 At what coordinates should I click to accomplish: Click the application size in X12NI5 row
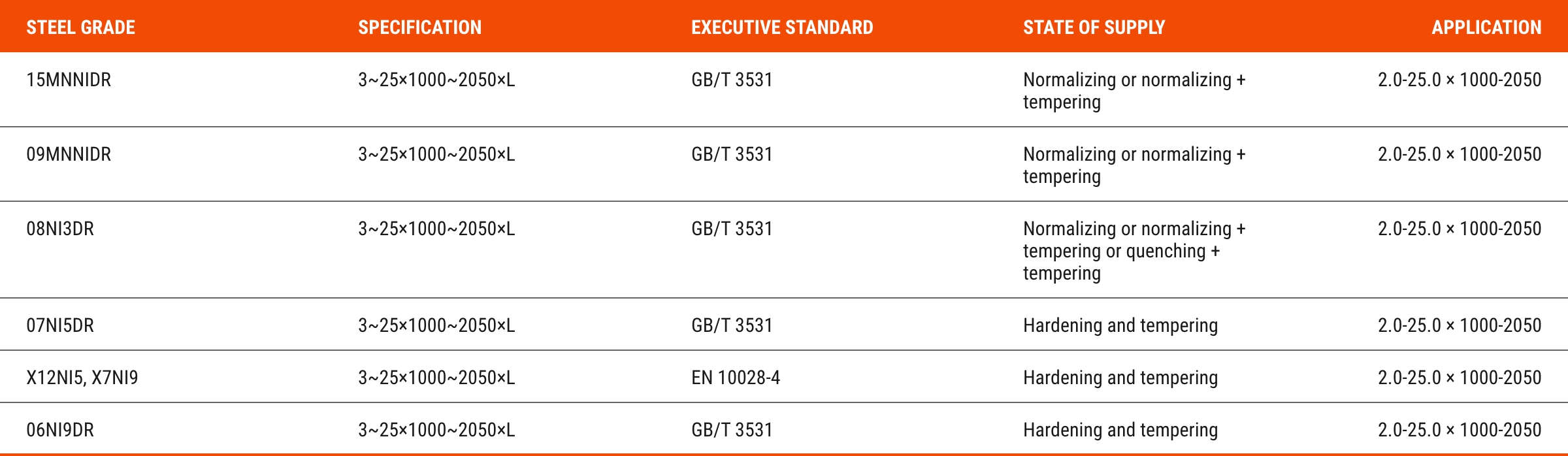[x=1460, y=378]
